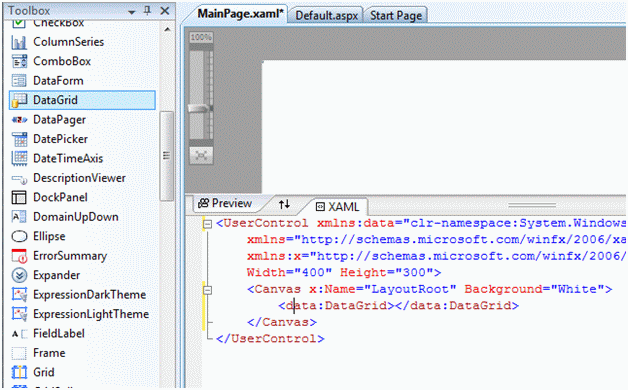
Task: Open the Start Page tab
Action: tap(396, 16)
